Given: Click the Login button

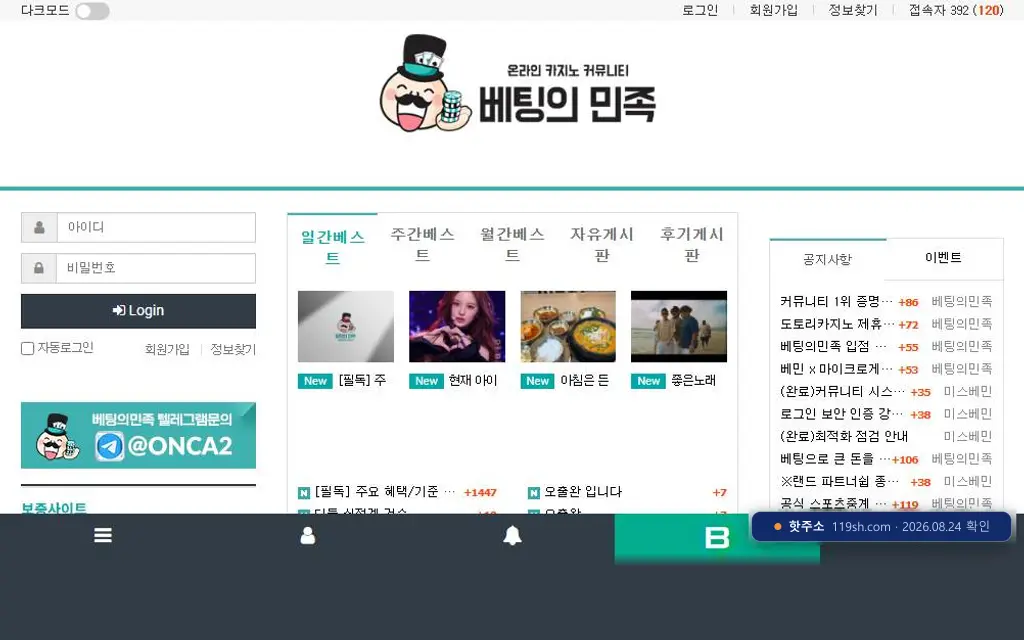Looking at the screenshot, I should [138, 311].
